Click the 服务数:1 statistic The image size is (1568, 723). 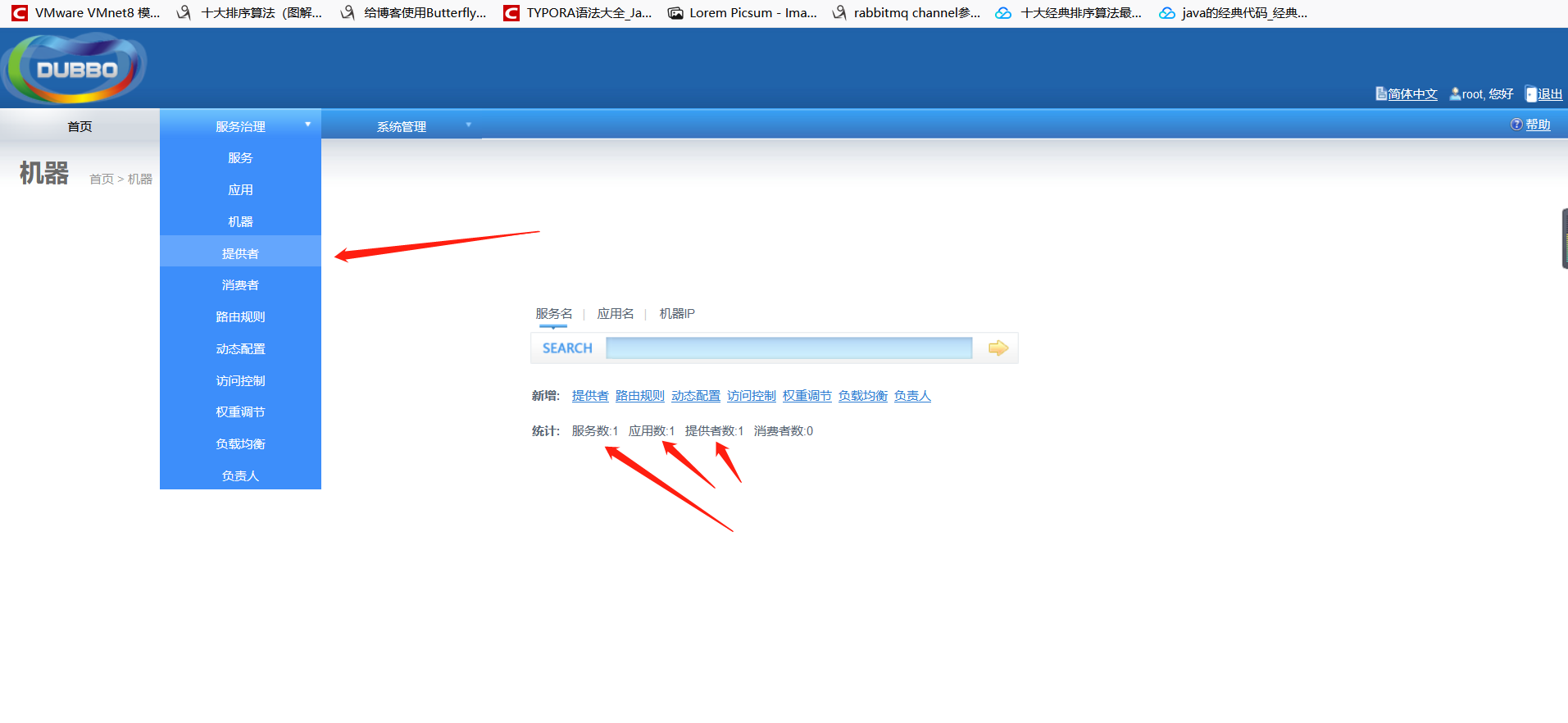595,431
